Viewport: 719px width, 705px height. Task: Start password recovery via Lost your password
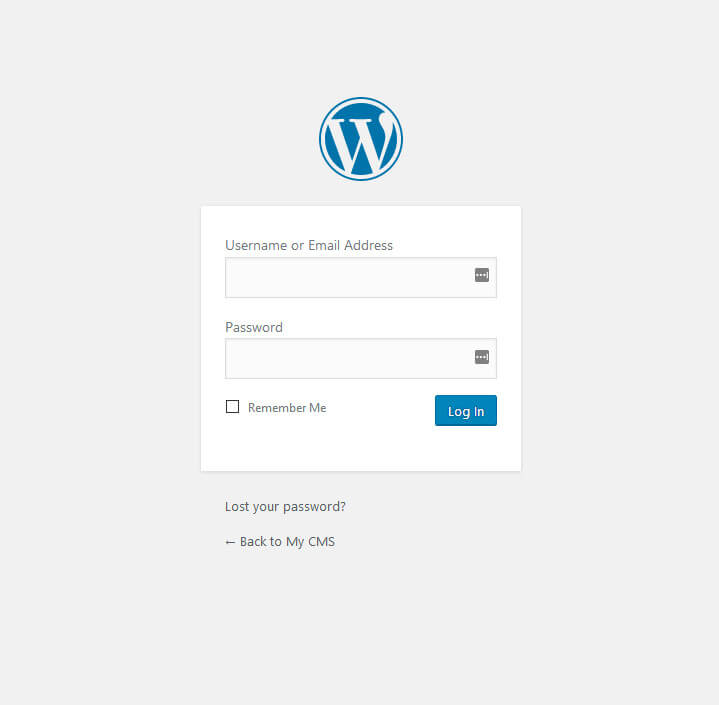click(x=285, y=506)
